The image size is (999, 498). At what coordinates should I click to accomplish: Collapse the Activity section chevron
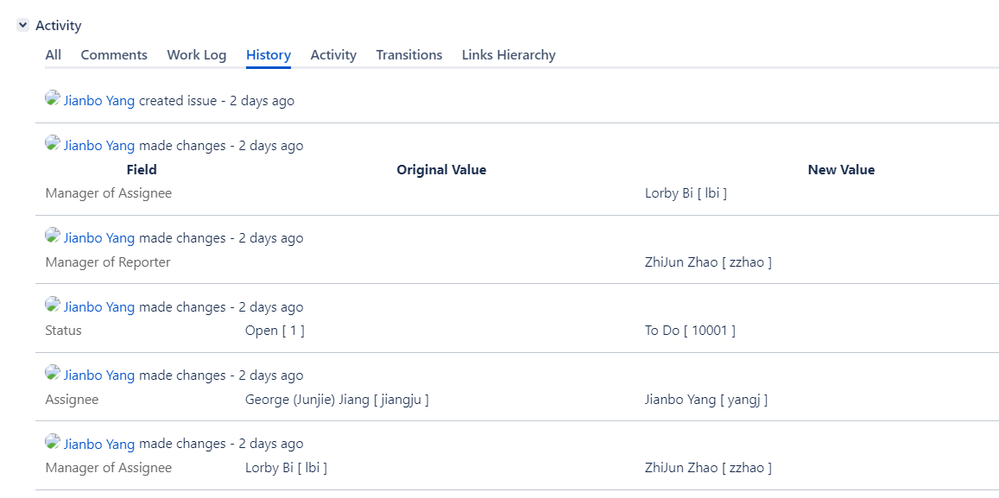(23, 25)
